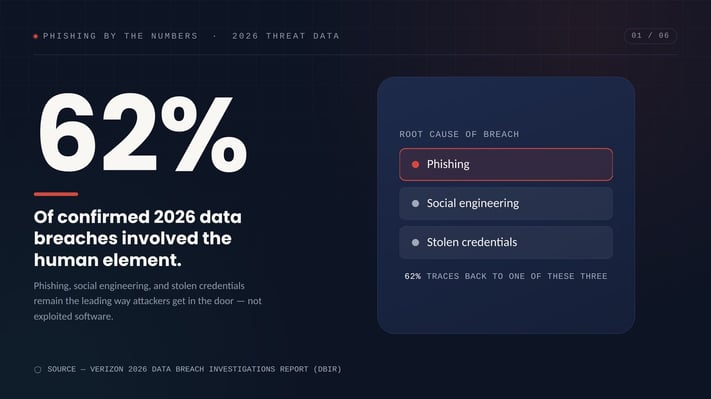Click the human element headline text

click(x=137, y=238)
